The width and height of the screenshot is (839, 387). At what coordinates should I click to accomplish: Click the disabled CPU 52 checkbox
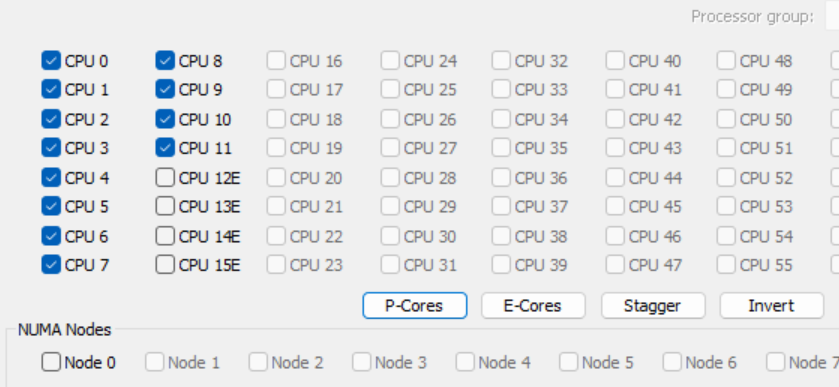(726, 177)
